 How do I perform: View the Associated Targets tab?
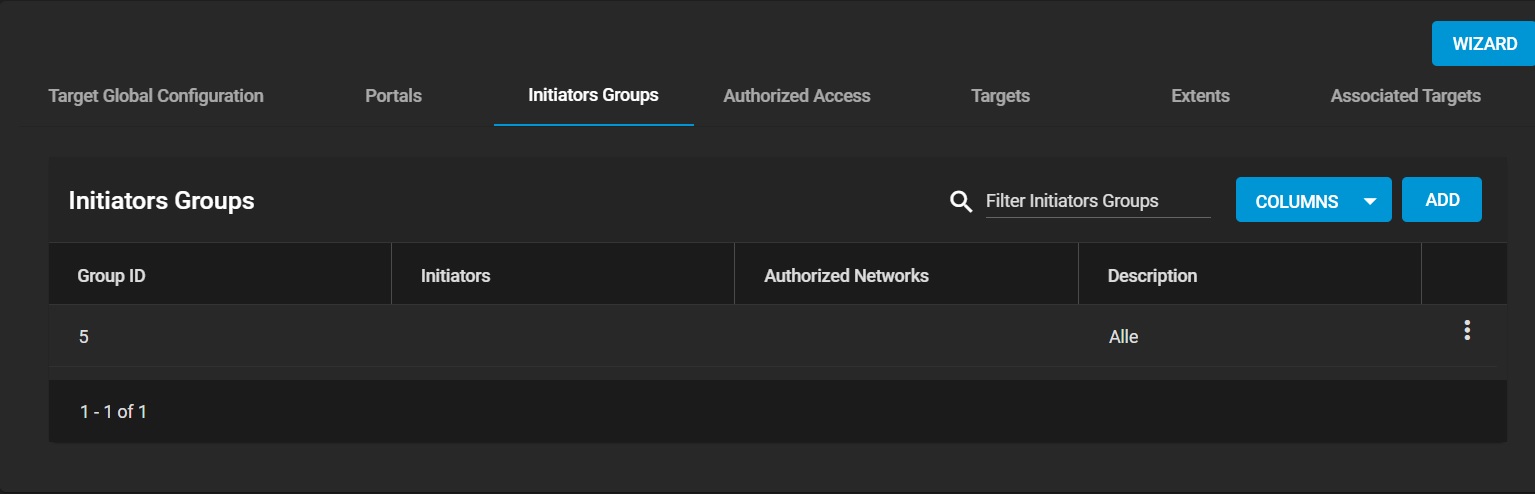[x=1405, y=96]
